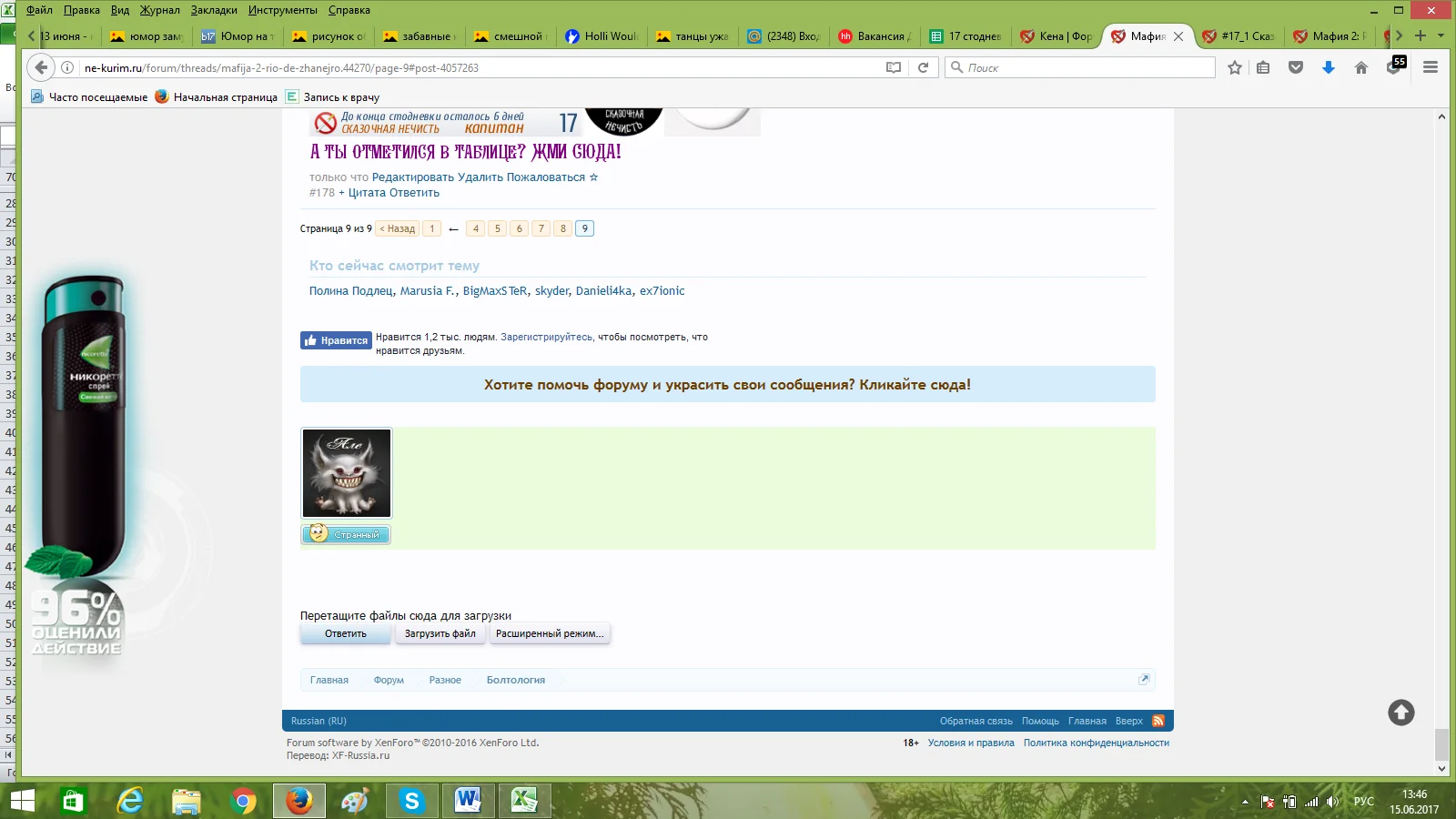Image resolution: width=1456 pixels, height=819 pixels.
Task: Toggle the star next to Пожаловаться
Action: tap(594, 177)
